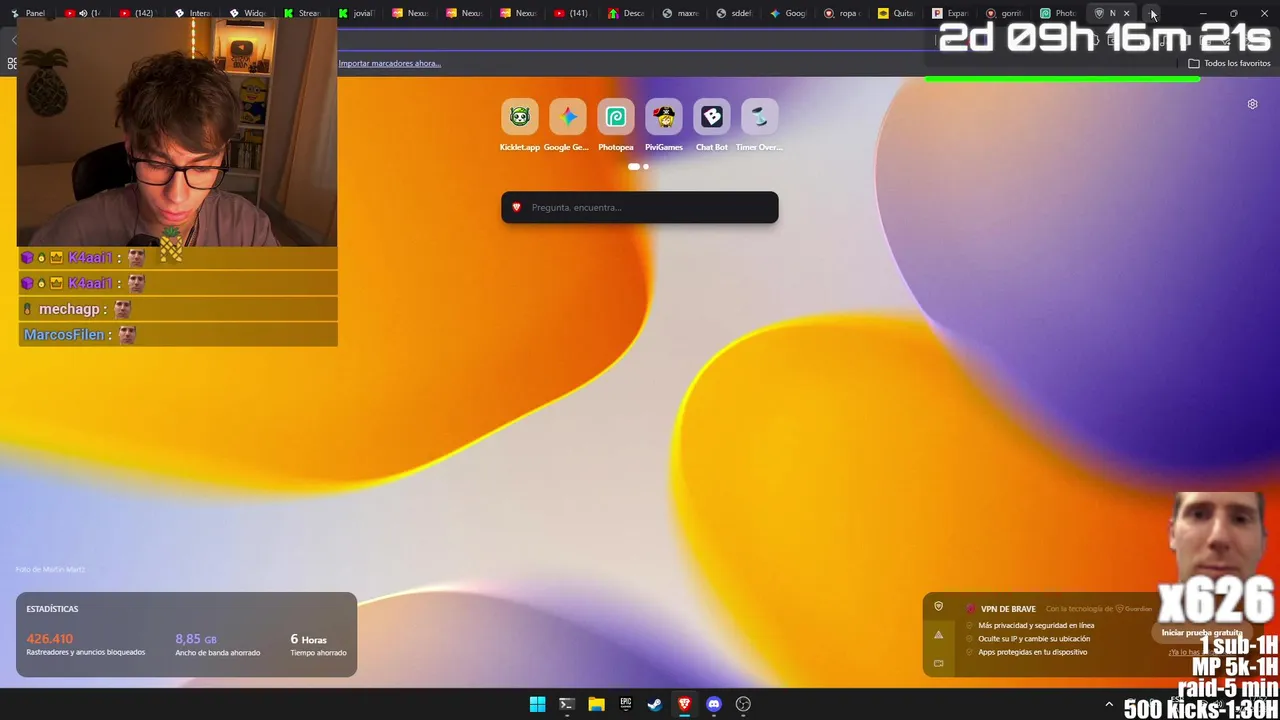This screenshot has height=720, width=1280.
Task: Switch to the Quita tab
Action: pos(896,13)
